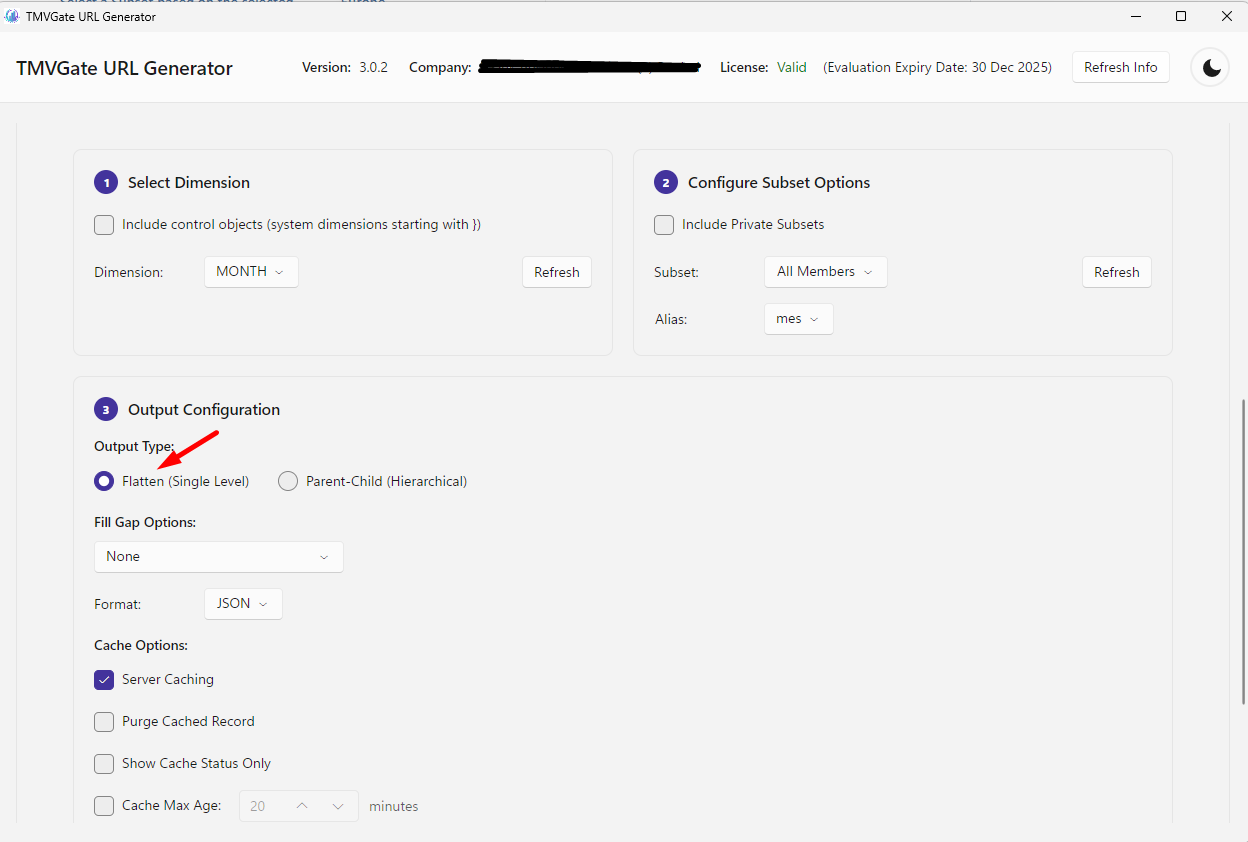This screenshot has width=1248, height=842.
Task: Enable Include control objects checkbox
Action: click(x=104, y=225)
